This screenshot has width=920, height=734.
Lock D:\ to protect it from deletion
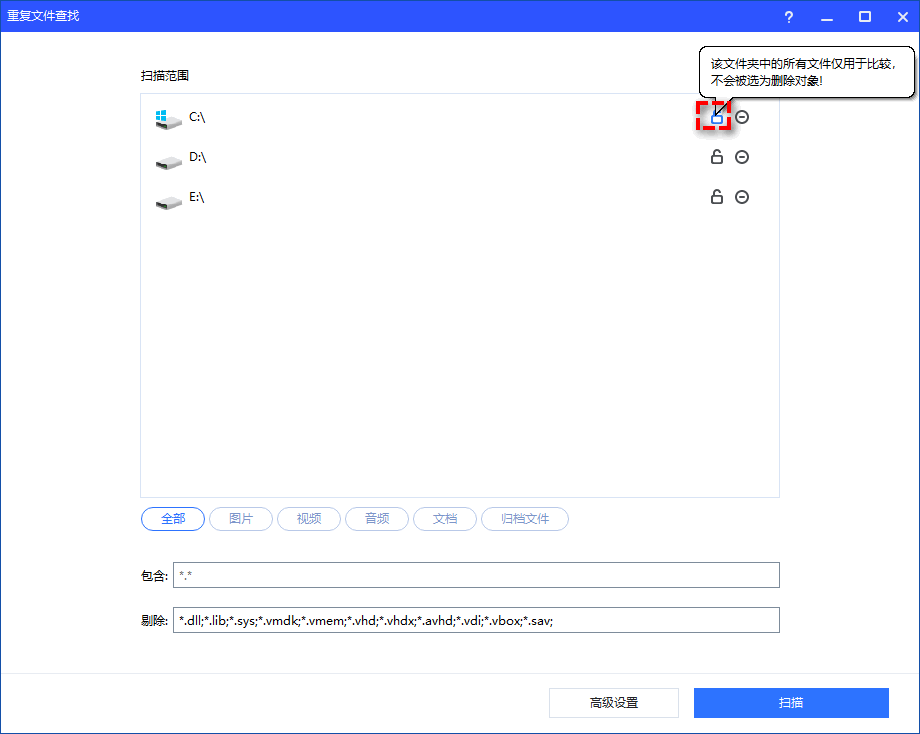coord(716,156)
